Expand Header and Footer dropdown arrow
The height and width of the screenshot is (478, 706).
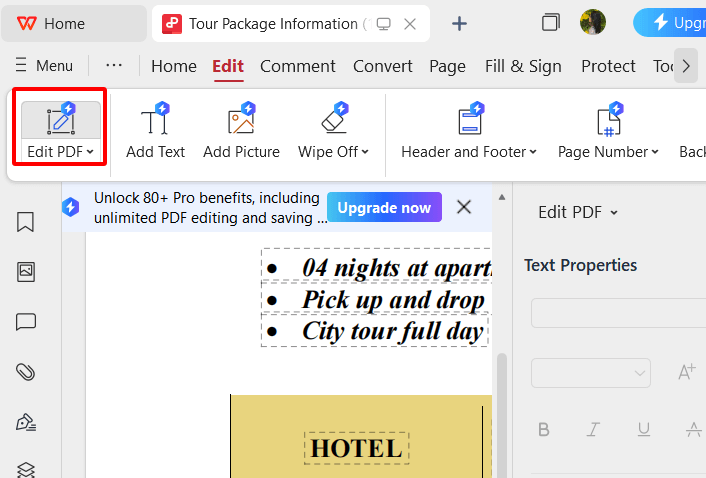(533, 152)
